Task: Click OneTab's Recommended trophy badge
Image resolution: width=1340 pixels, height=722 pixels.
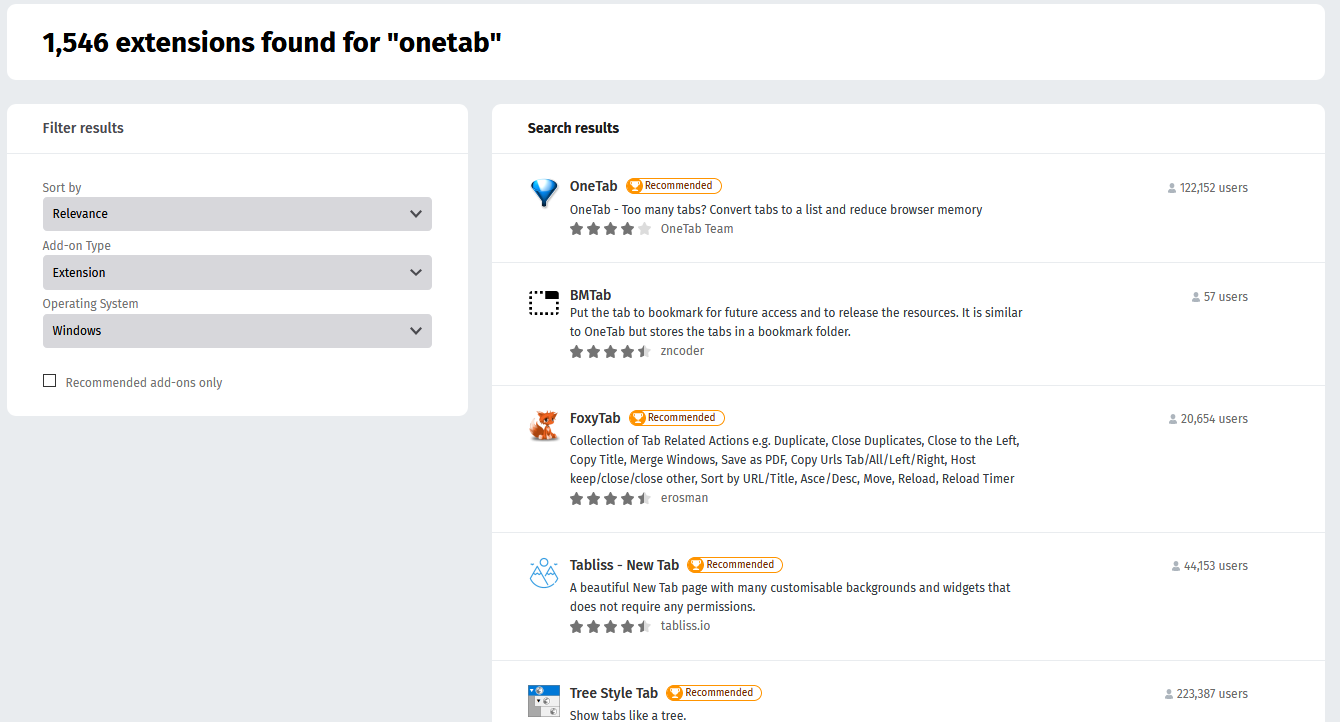Action: click(x=673, y=186)
